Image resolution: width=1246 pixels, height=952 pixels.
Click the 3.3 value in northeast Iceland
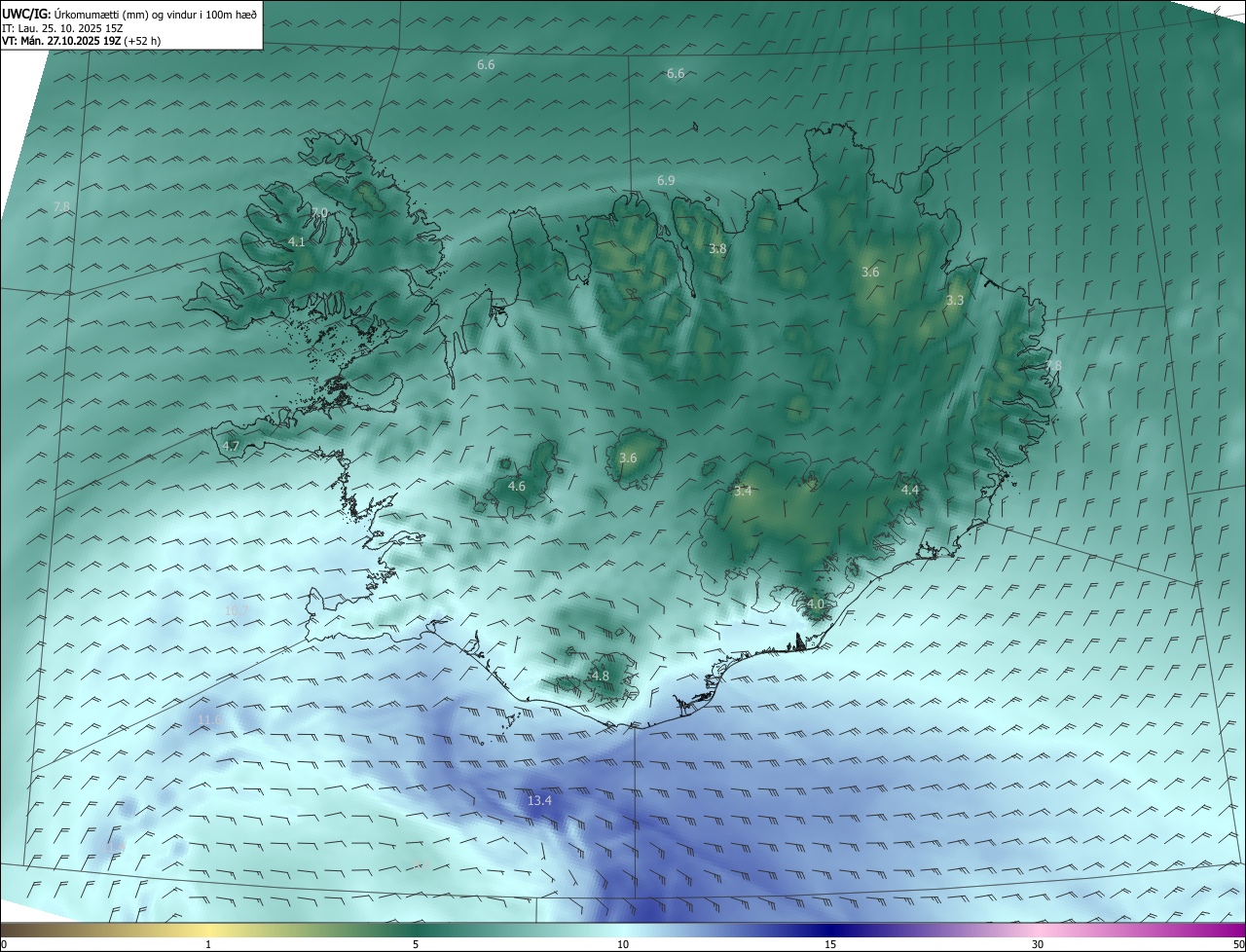(955, 300)
